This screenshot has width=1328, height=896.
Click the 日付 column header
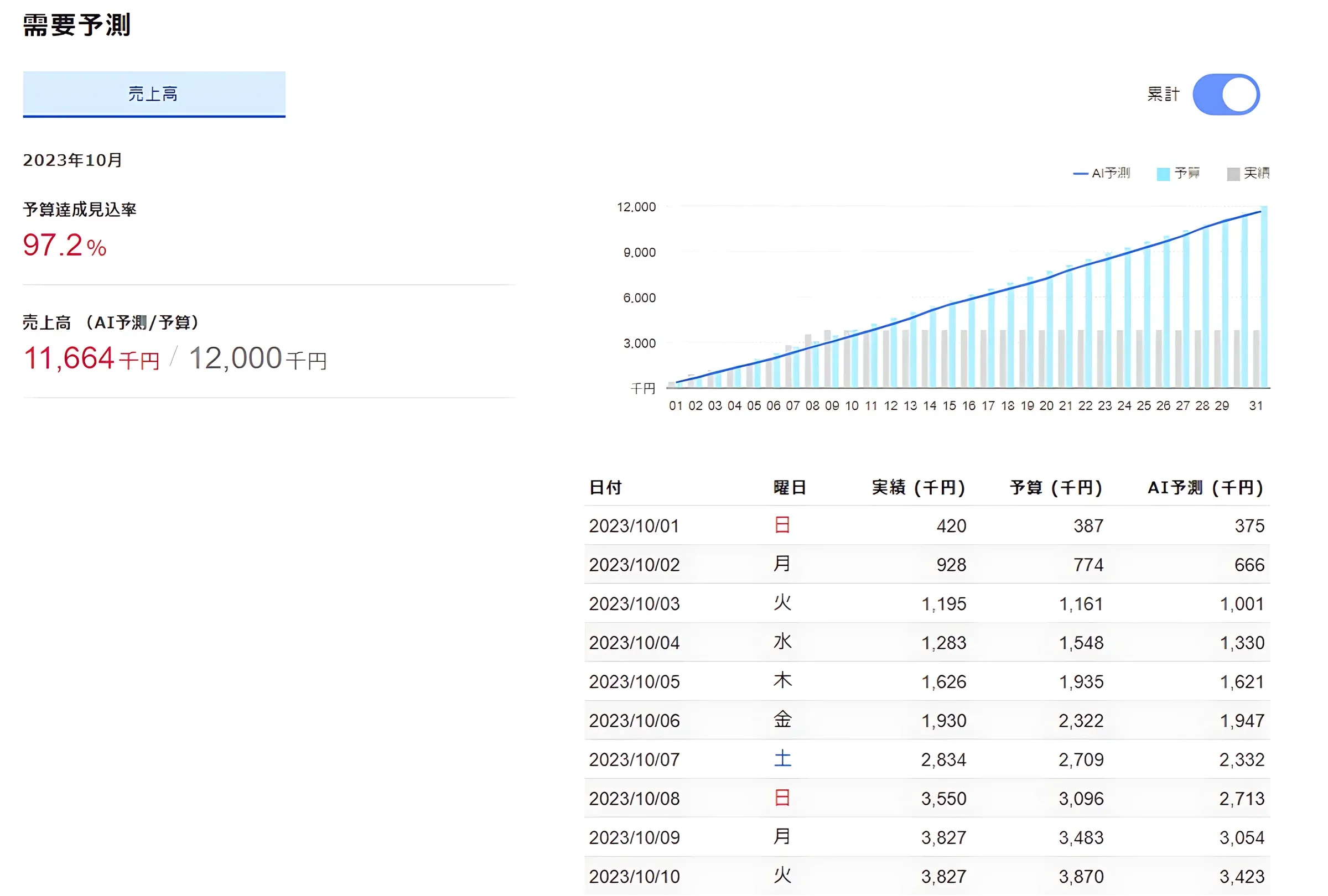[x=606, y=488]
